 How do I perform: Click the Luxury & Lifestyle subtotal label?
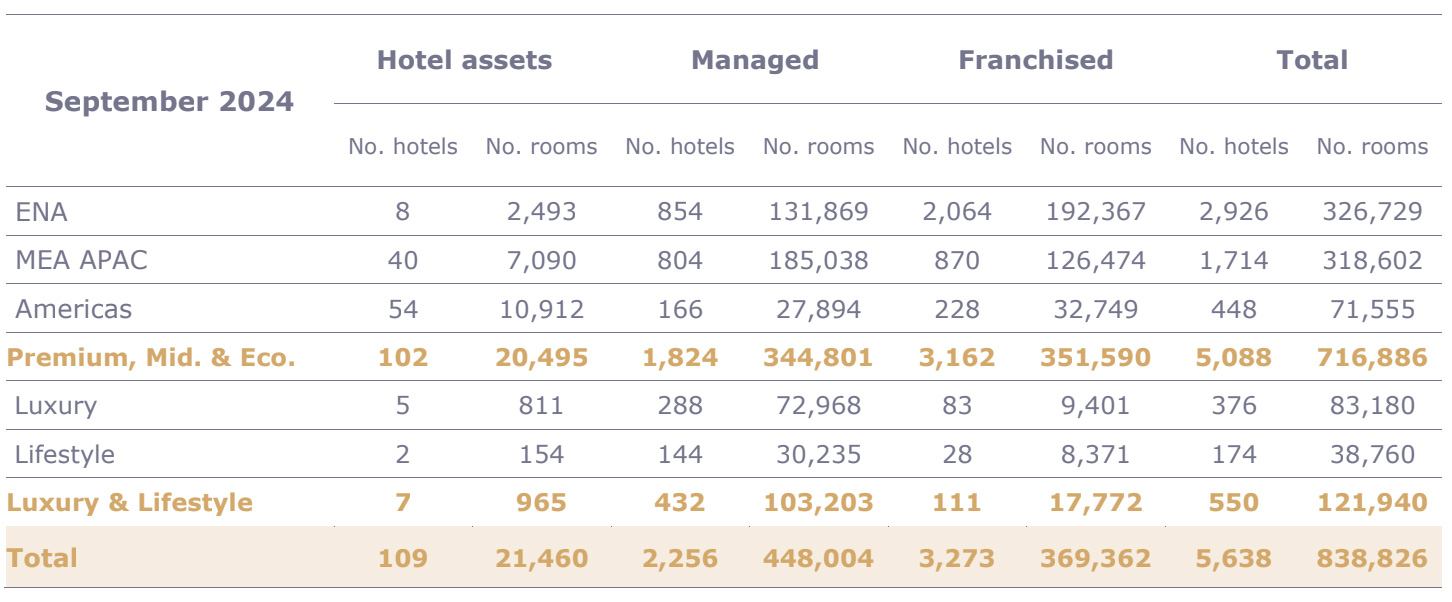pyautogui.click(x=130, y=502)
